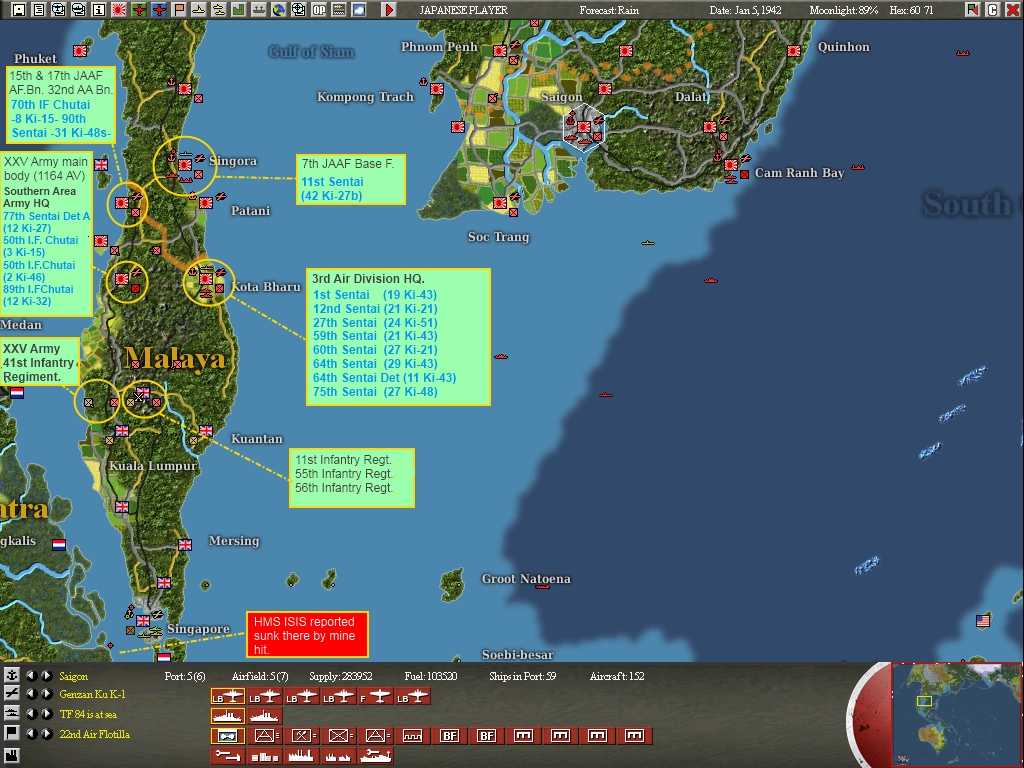Step to the next base with Saigon's right arrow
This screenshot has width=1024, height=768.
pyautogui.click(x=46, y=676)
